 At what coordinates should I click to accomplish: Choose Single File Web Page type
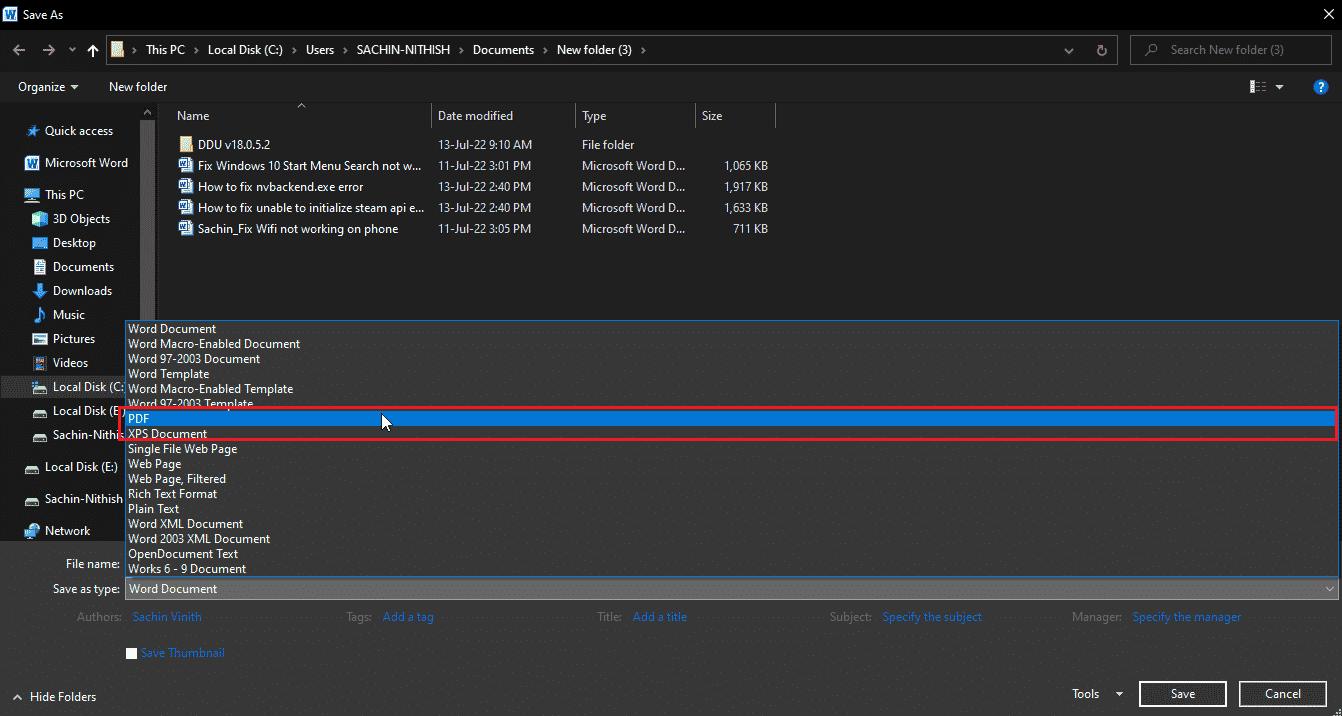[x=731, y=449]
